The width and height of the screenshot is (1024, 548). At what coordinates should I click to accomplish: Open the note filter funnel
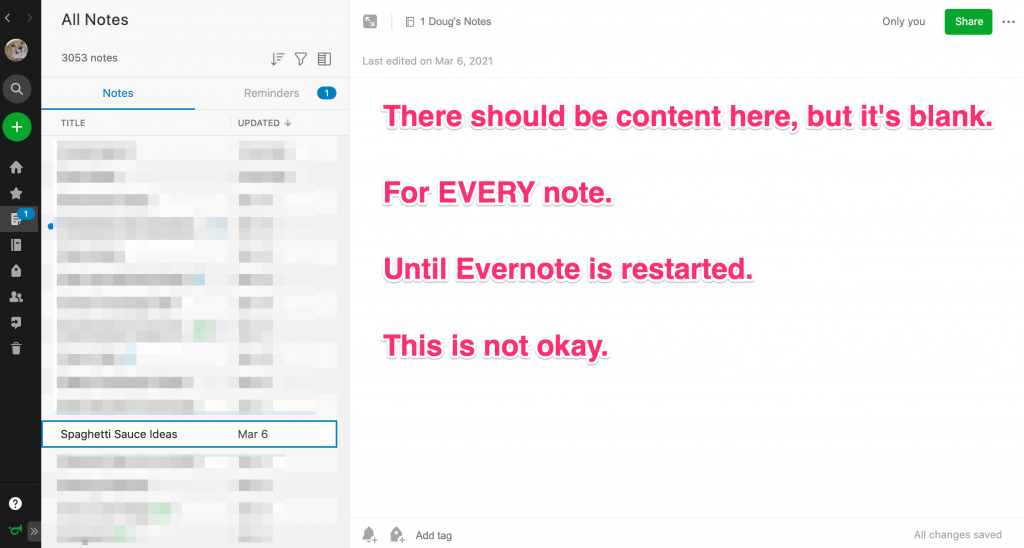click(x=301, y=59)
